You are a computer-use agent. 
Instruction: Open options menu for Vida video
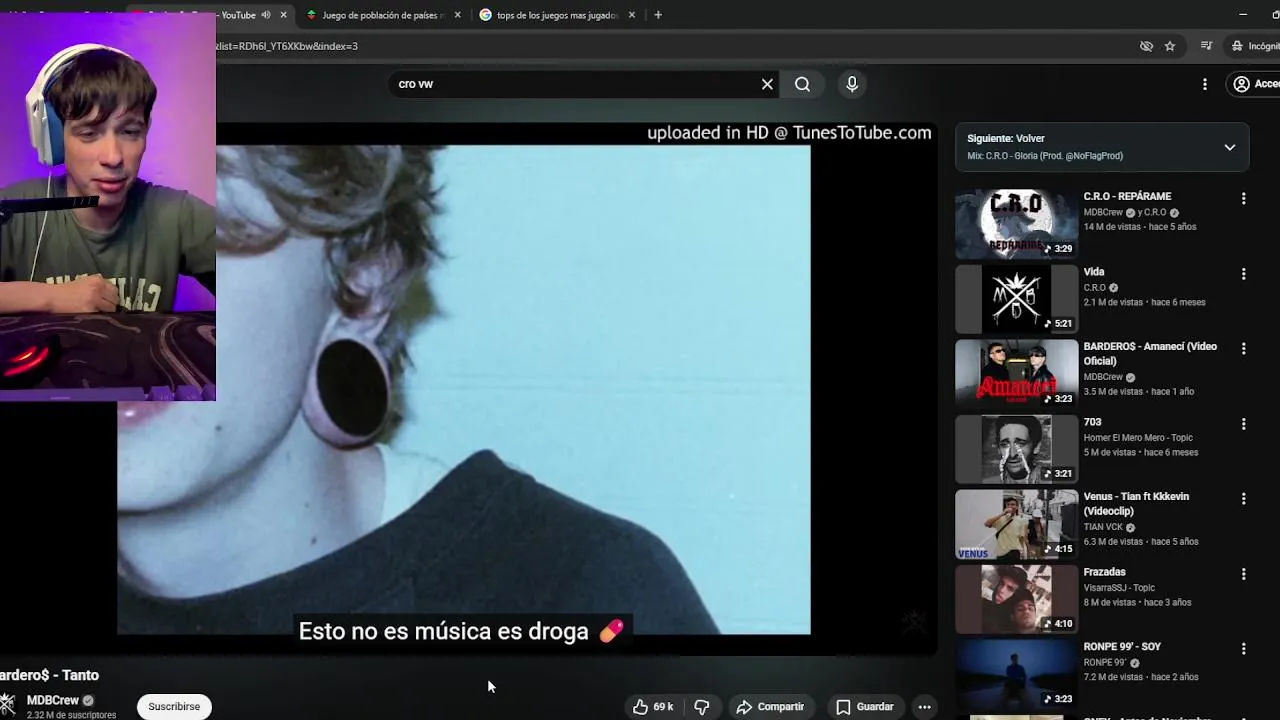pyautogui.click(x=1243, y=273)
